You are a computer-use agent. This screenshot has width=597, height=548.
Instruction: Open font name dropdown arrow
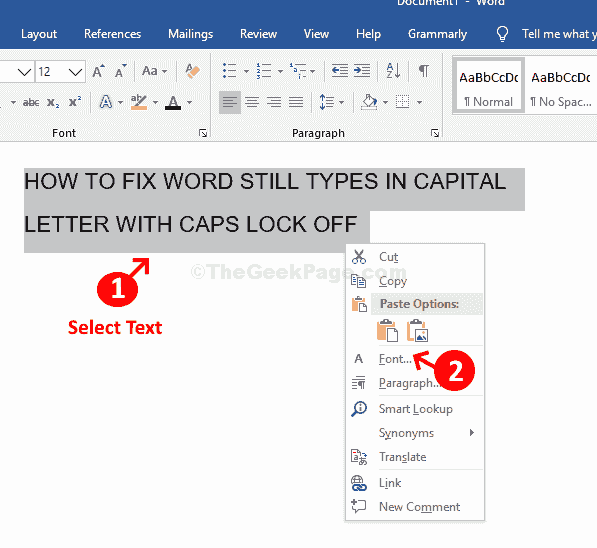(x=24, y=72)
